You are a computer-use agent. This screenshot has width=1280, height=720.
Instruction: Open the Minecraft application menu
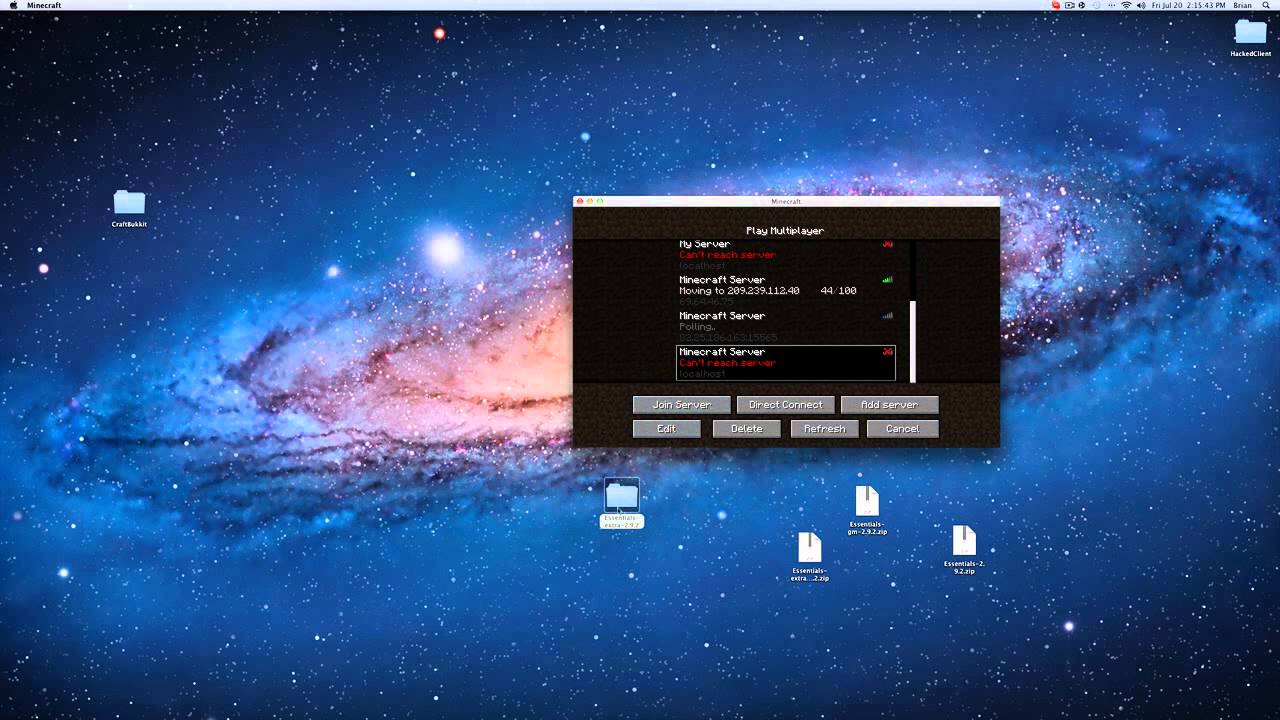pyautogui.click(x=44, y=5)
